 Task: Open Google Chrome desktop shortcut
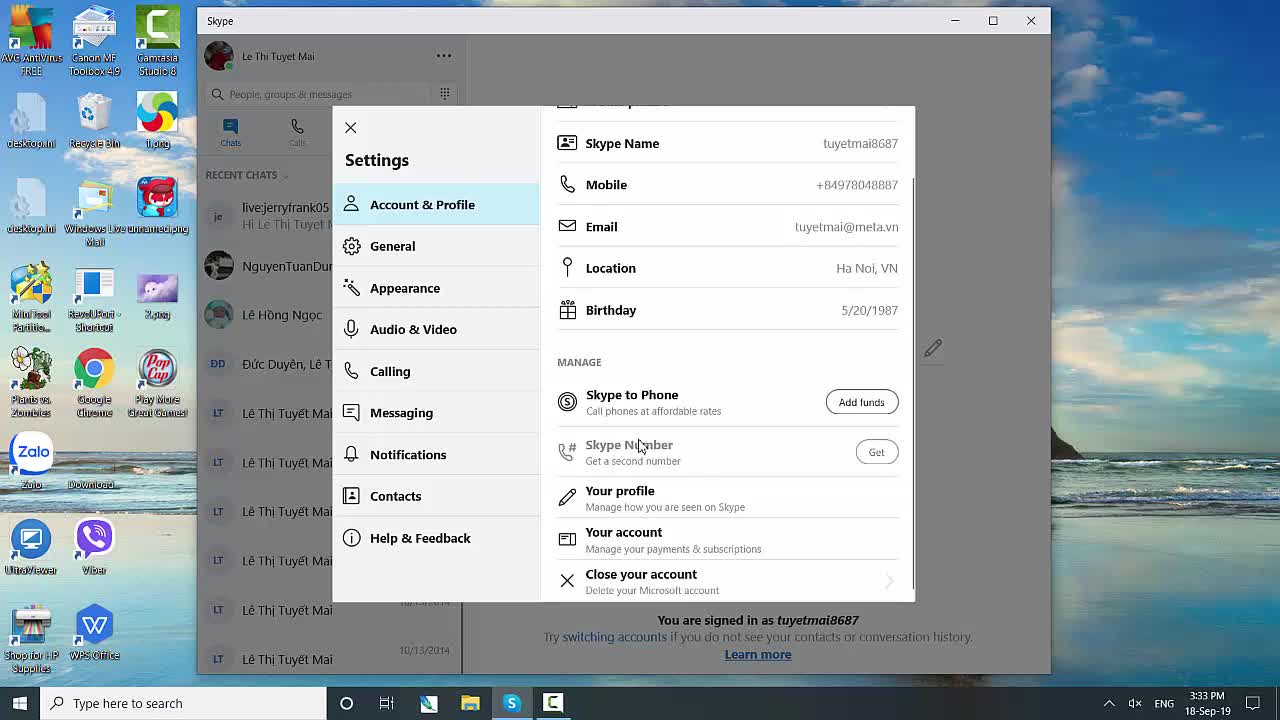click(94, 383)
